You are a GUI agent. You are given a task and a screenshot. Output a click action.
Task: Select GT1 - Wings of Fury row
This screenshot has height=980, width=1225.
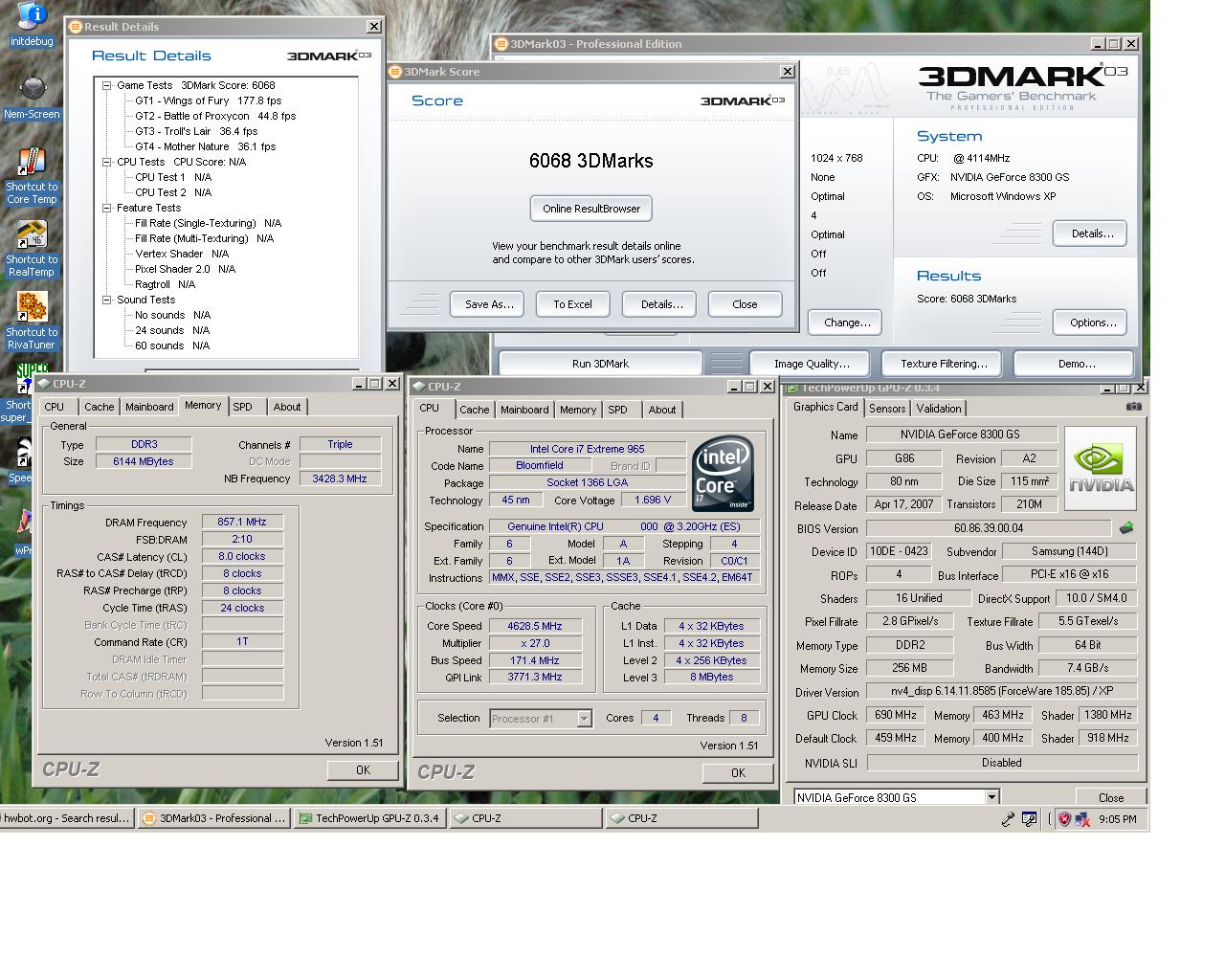208,100
